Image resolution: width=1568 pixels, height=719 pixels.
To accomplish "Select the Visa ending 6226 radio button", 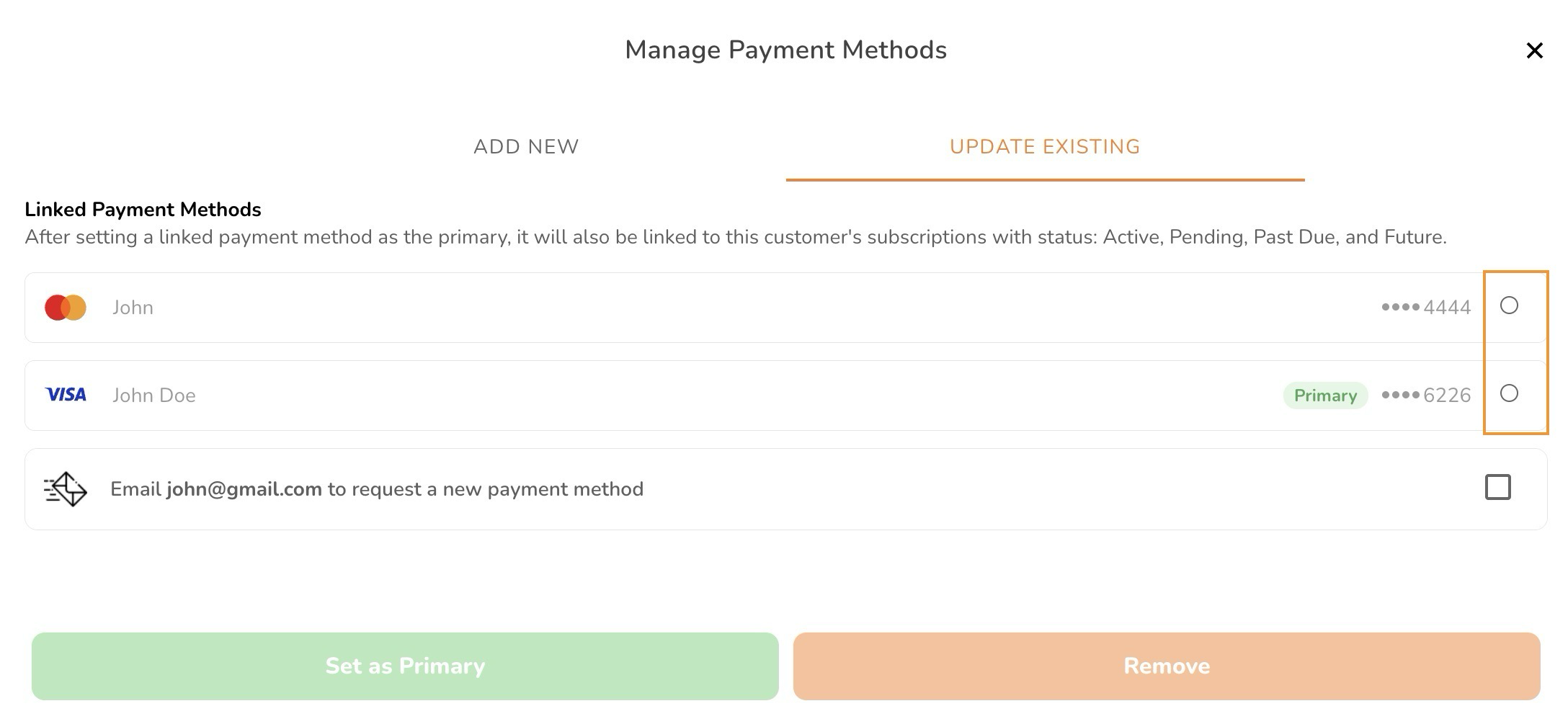I will [x=1509, y=393].
